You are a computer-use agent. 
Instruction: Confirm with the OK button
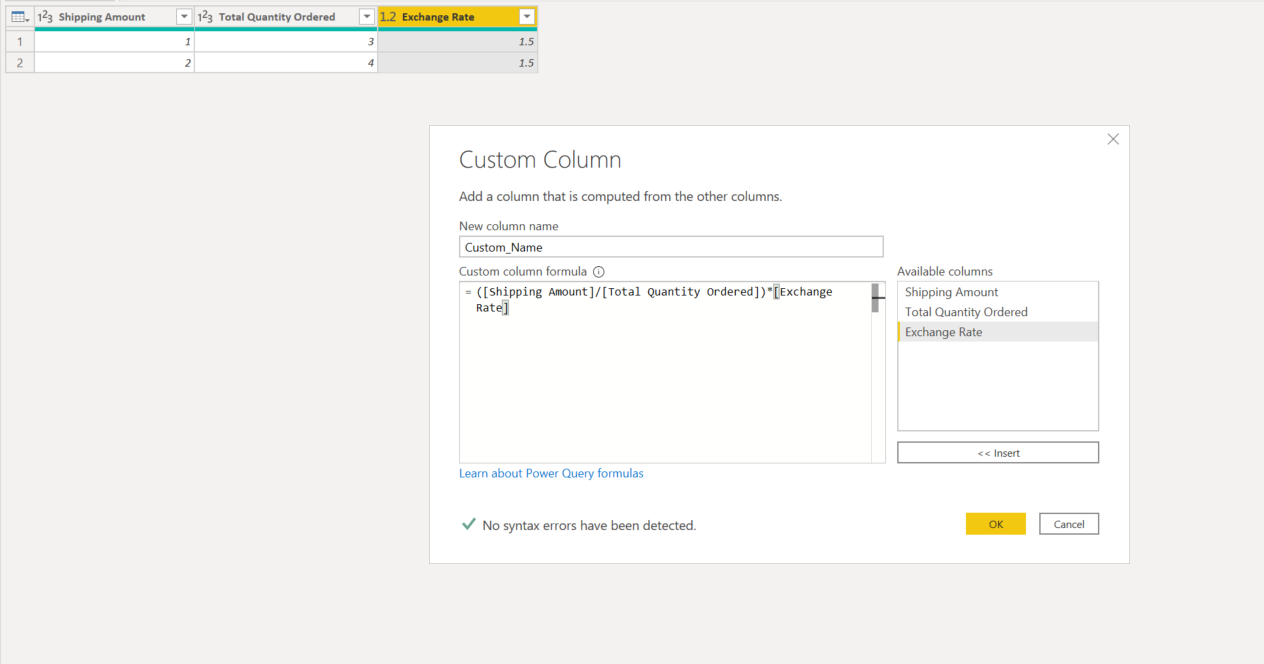[996, 524]
